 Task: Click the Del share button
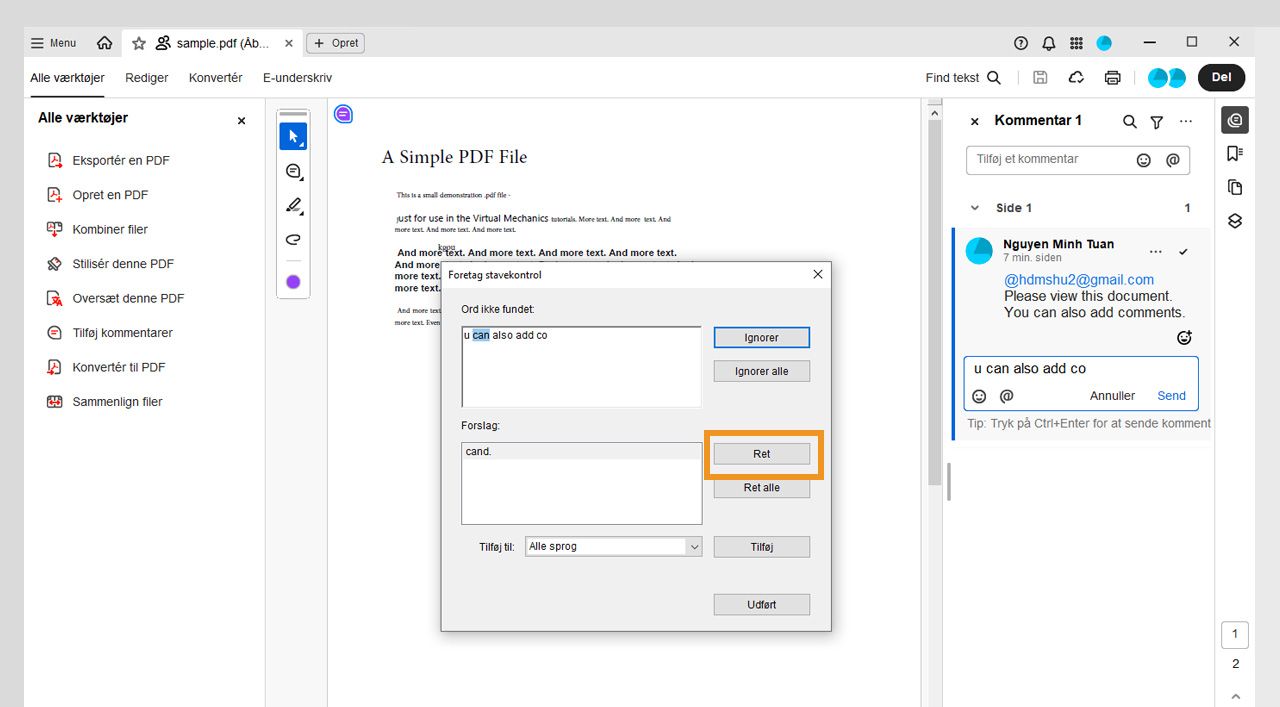click(1221, 77)
